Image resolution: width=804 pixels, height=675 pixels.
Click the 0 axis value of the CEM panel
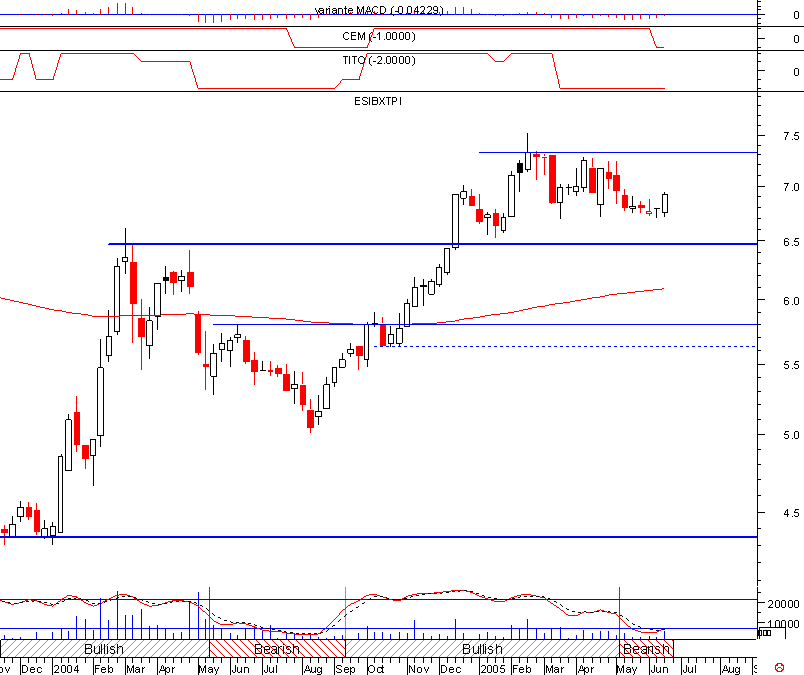click(x=796, y=39)
